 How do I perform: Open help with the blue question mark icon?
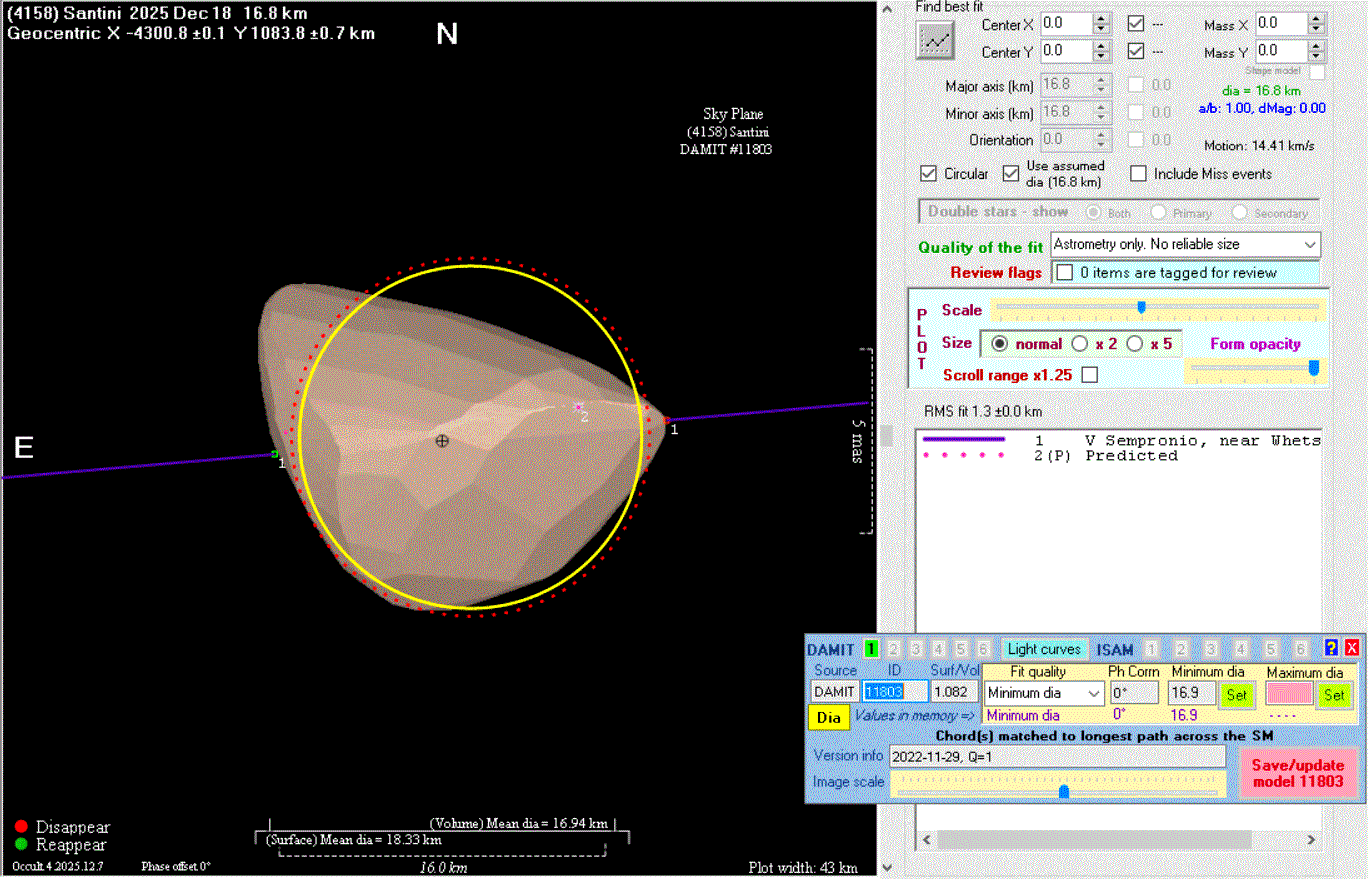tap(1331, 648)
